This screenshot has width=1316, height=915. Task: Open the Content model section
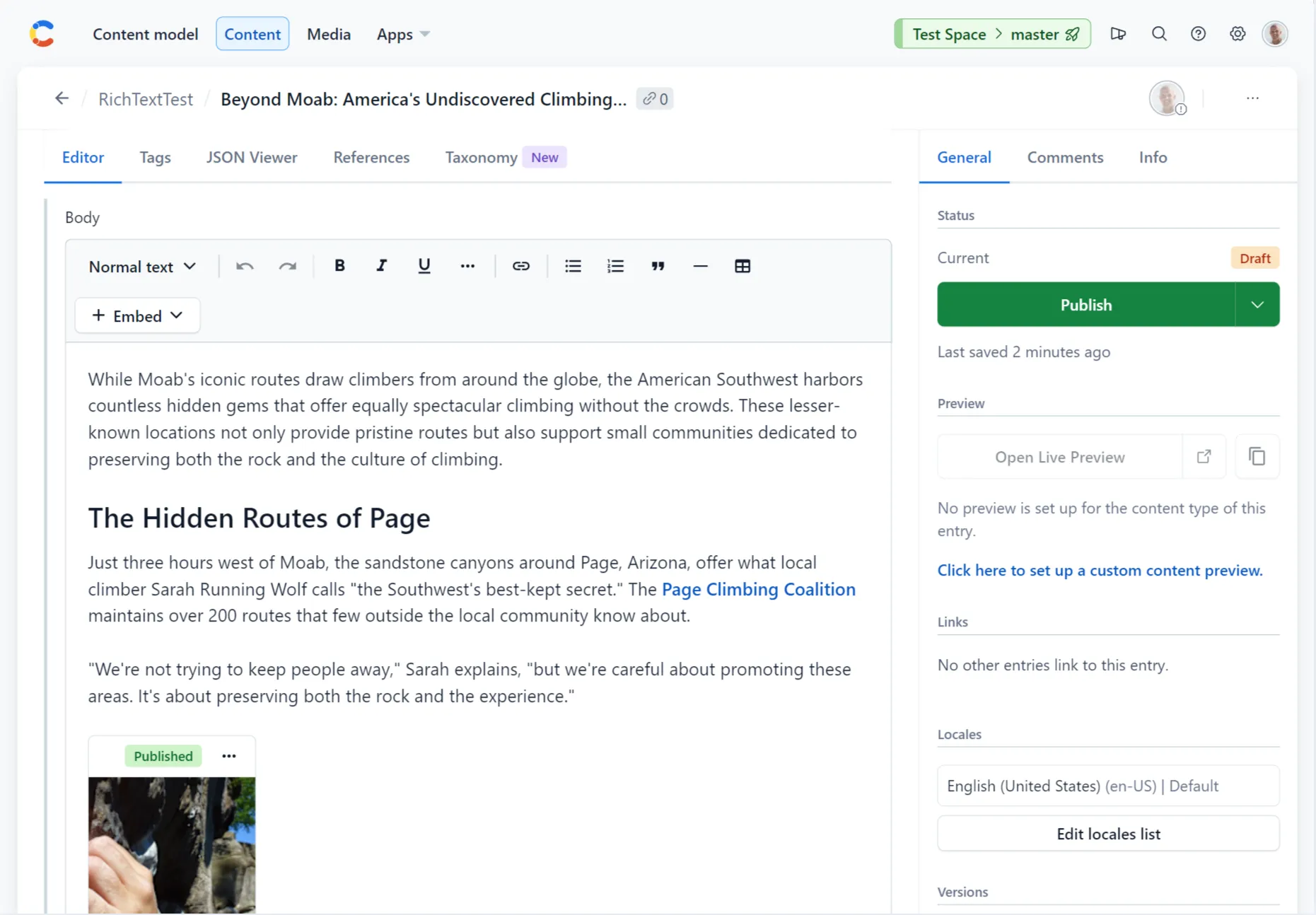pyautogui.click(x=145, y=34)
